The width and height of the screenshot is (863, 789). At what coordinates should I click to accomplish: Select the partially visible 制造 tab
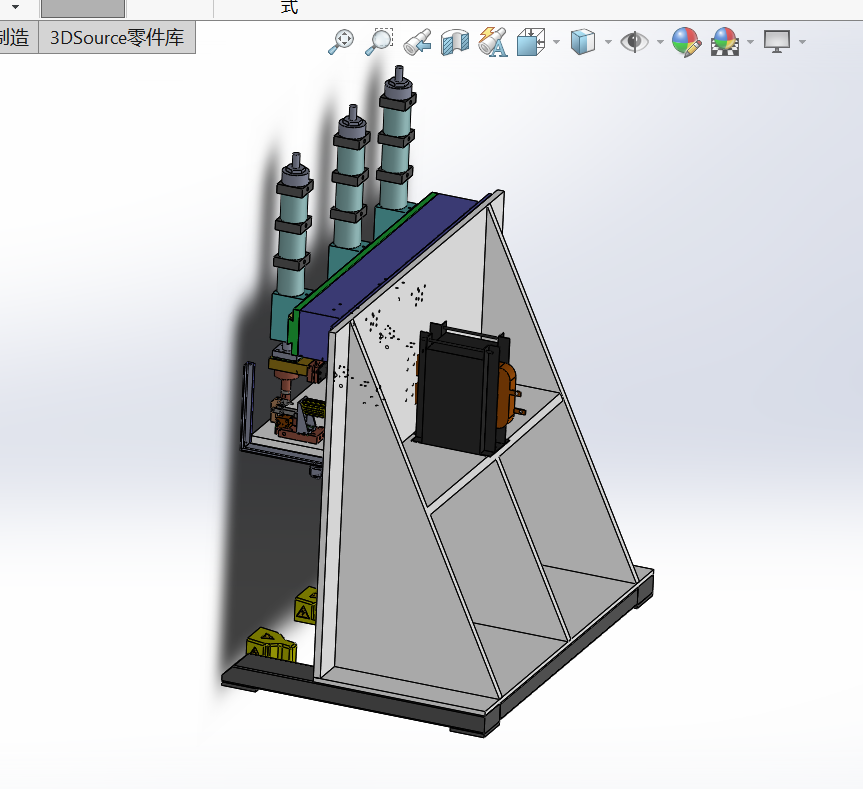pos(17,37)
